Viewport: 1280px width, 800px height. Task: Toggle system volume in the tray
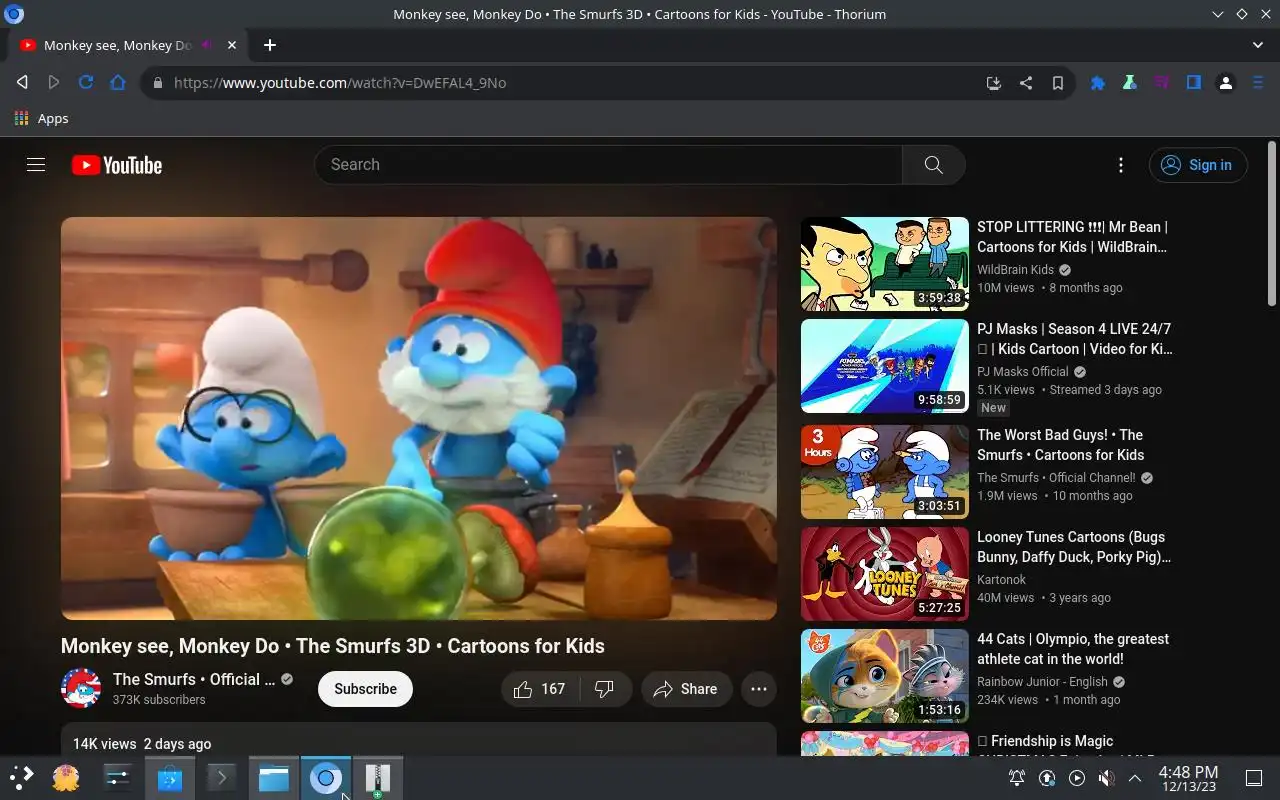pyautogui.click(x=1106, y=778)
